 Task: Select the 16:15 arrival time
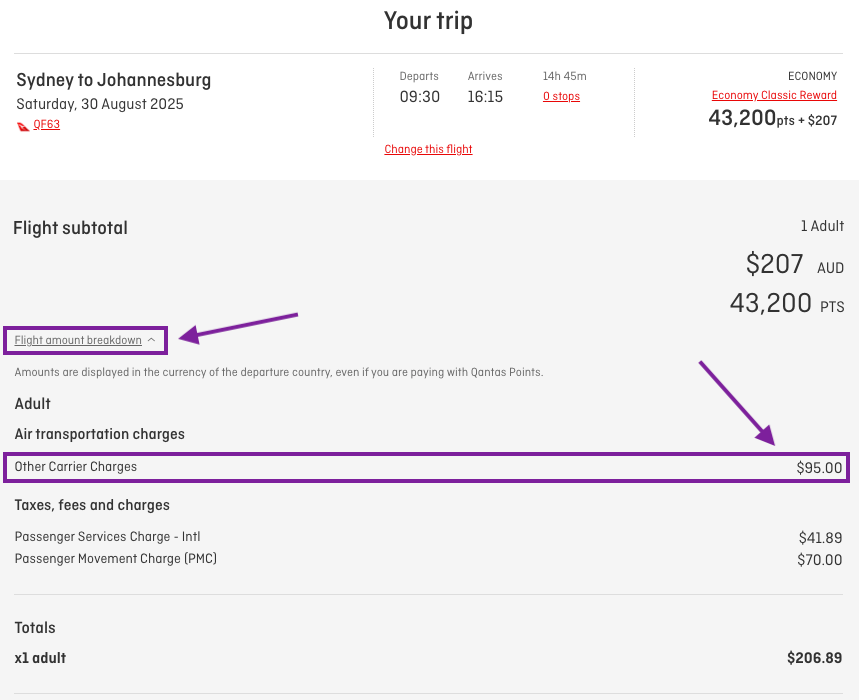[x=485, y=97]
